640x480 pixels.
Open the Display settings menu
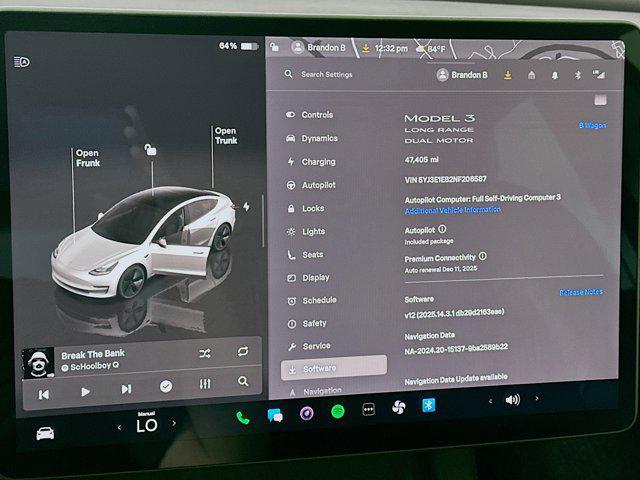(308, 278)
